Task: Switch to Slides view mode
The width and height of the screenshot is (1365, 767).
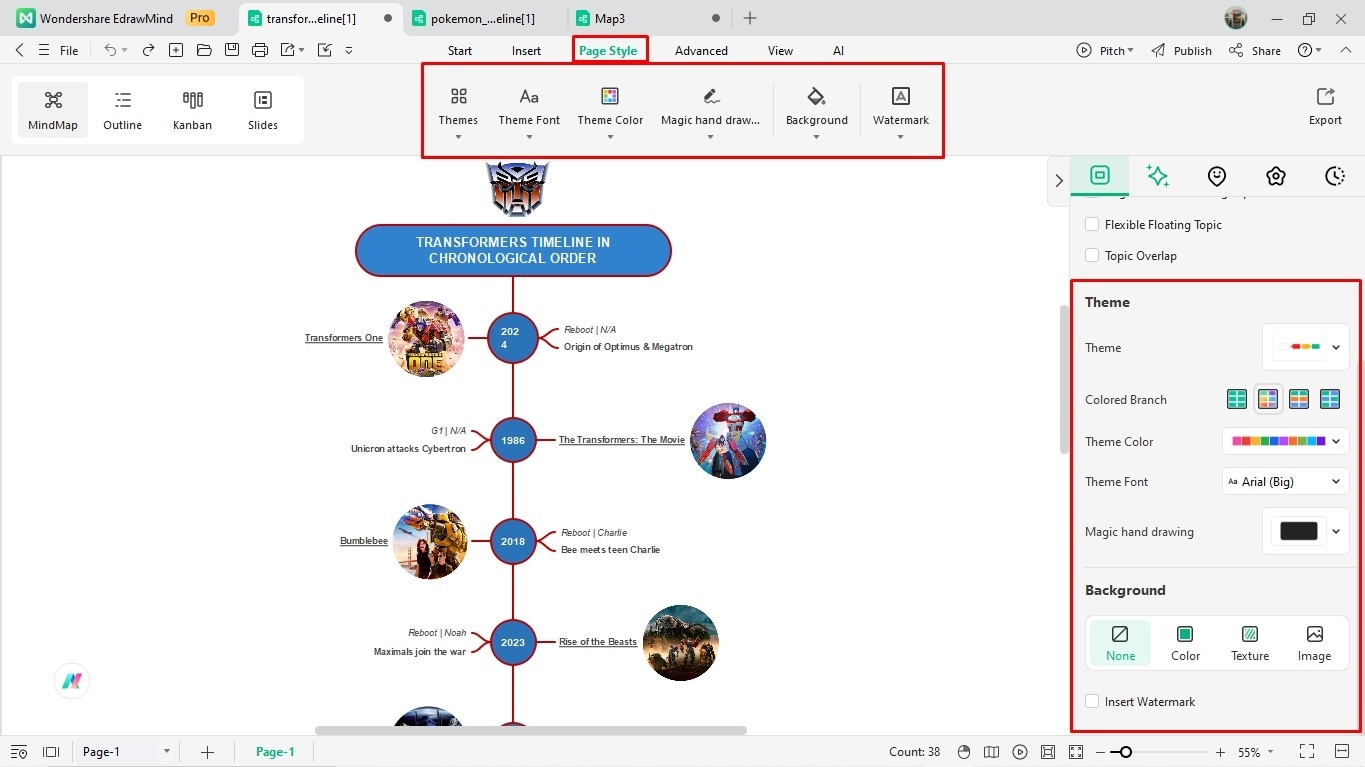Action: [x=263, y=110]
